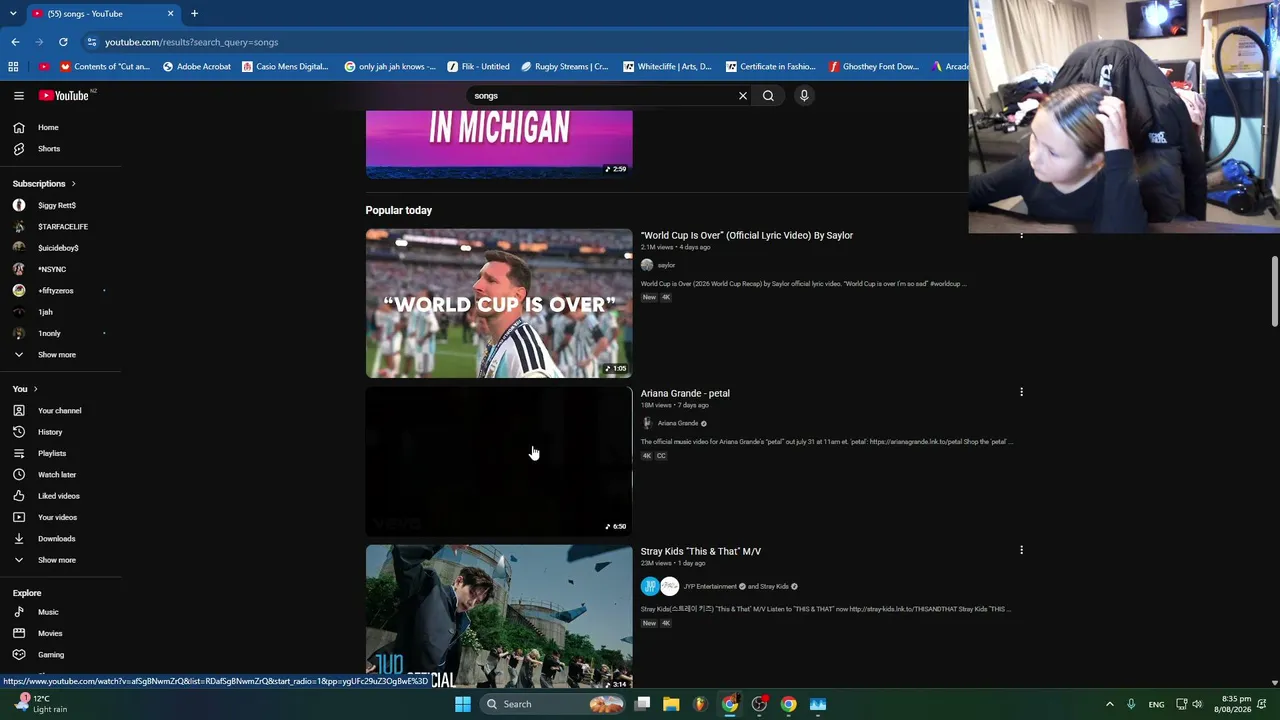Clear the songs search query
1280x720 pixels.
click(743, 96)
